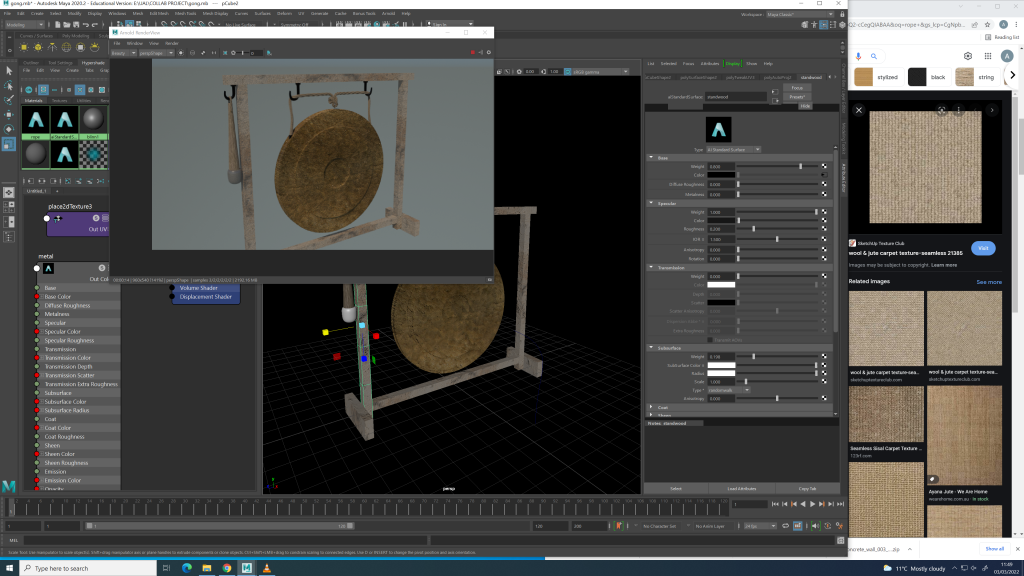The height and width of the screenshot is (576, 1024).
Task: Open Arnold RenderView settings gear icon
Action: 488,52
